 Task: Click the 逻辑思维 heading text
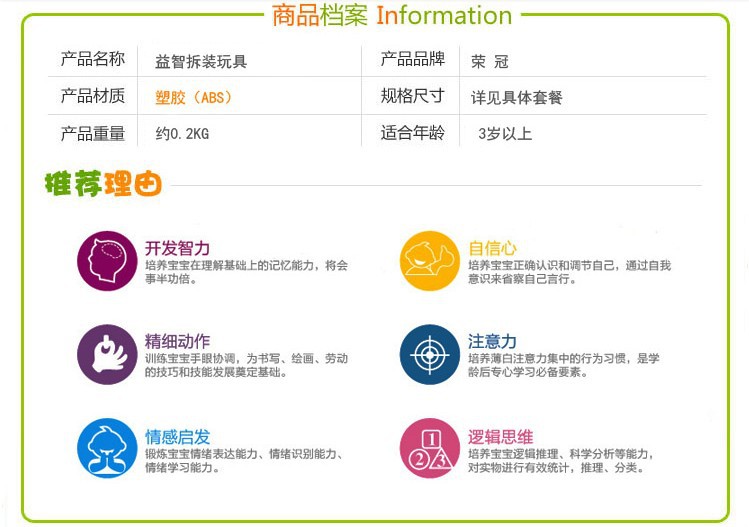coord(500,437)
